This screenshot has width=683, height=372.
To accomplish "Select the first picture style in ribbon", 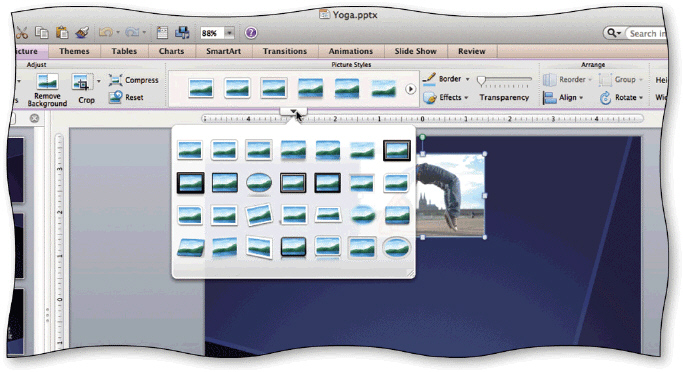I will [201, 88].
